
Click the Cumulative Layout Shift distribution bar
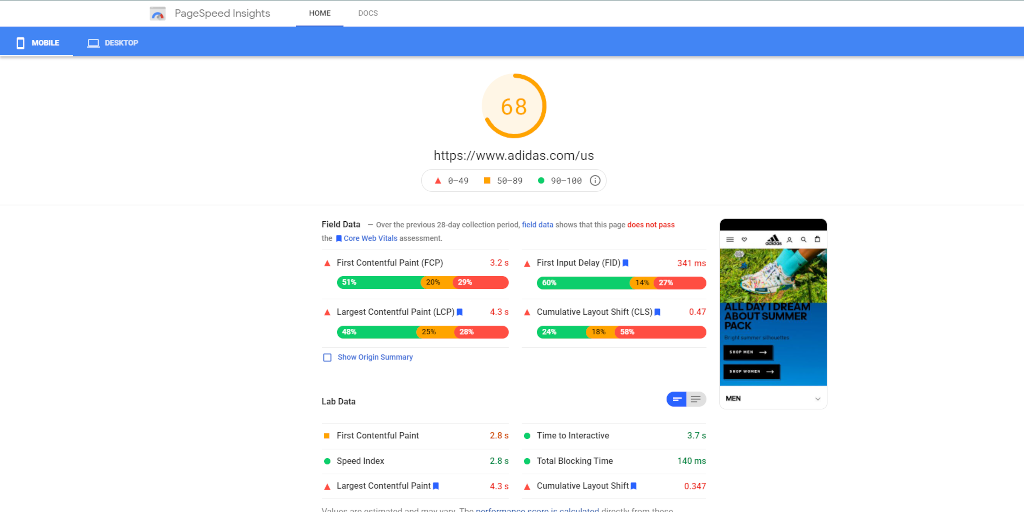point(621,332)
